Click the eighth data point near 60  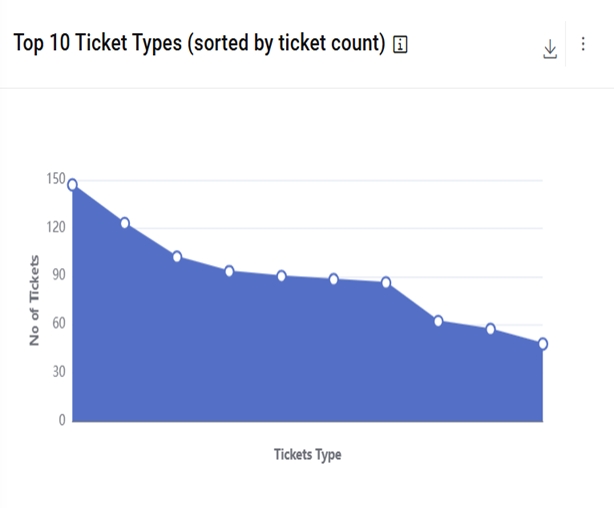pos(438,321)
